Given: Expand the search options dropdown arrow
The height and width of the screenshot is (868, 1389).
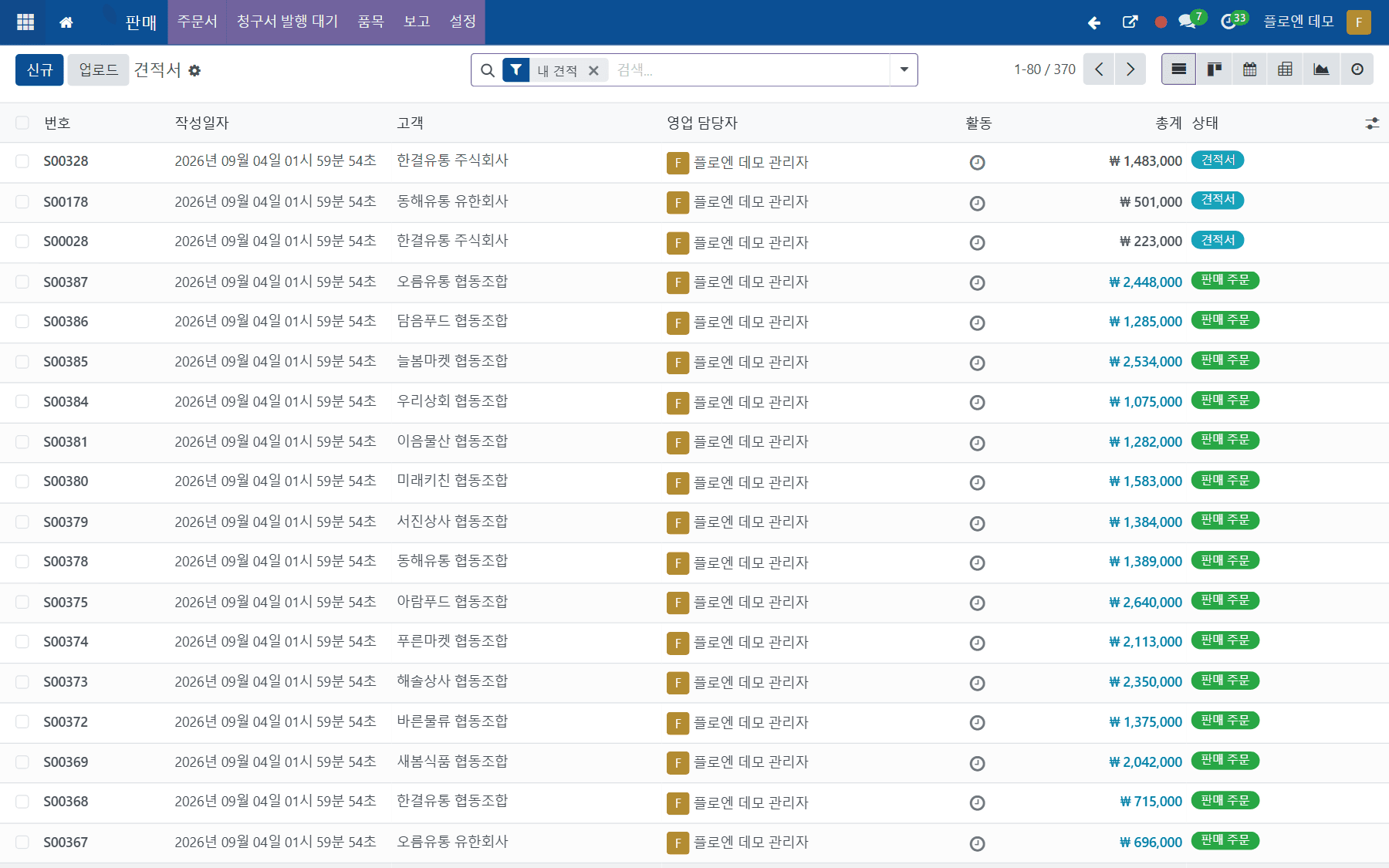Looking at the screenshot, I should (x=904, y=69).
